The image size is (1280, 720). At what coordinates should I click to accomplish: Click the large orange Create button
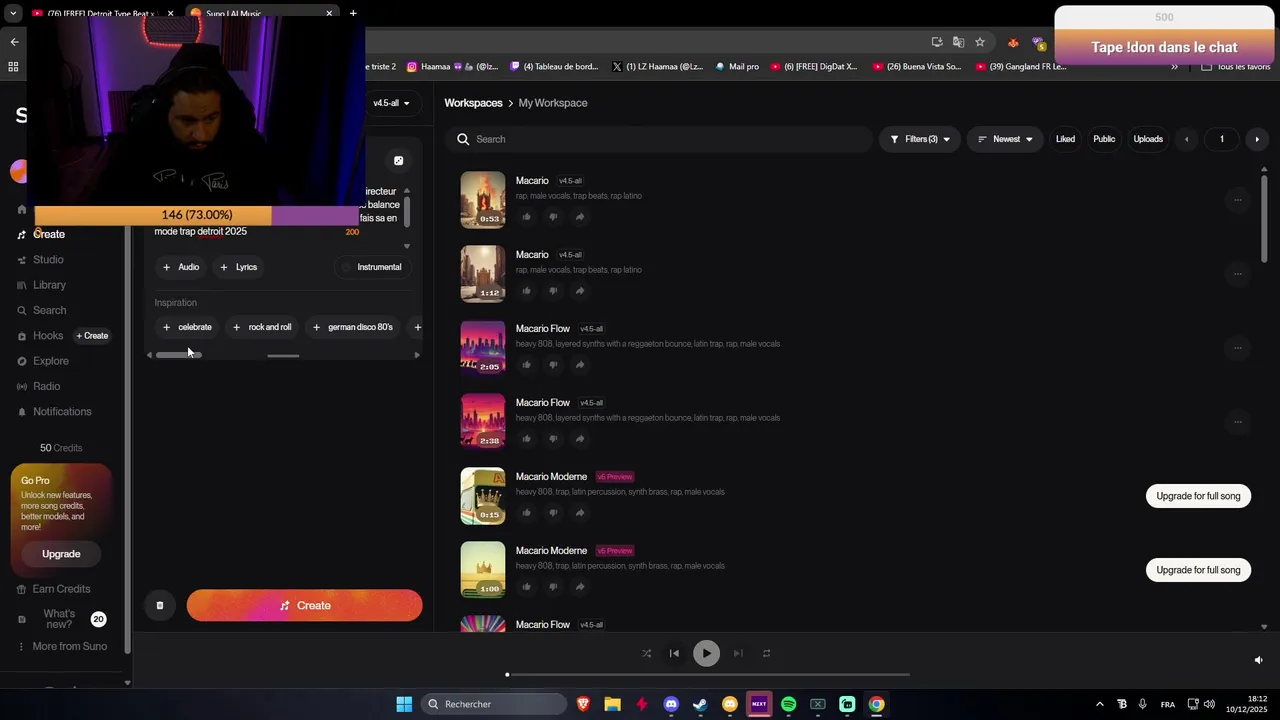[x=304, y=605]
